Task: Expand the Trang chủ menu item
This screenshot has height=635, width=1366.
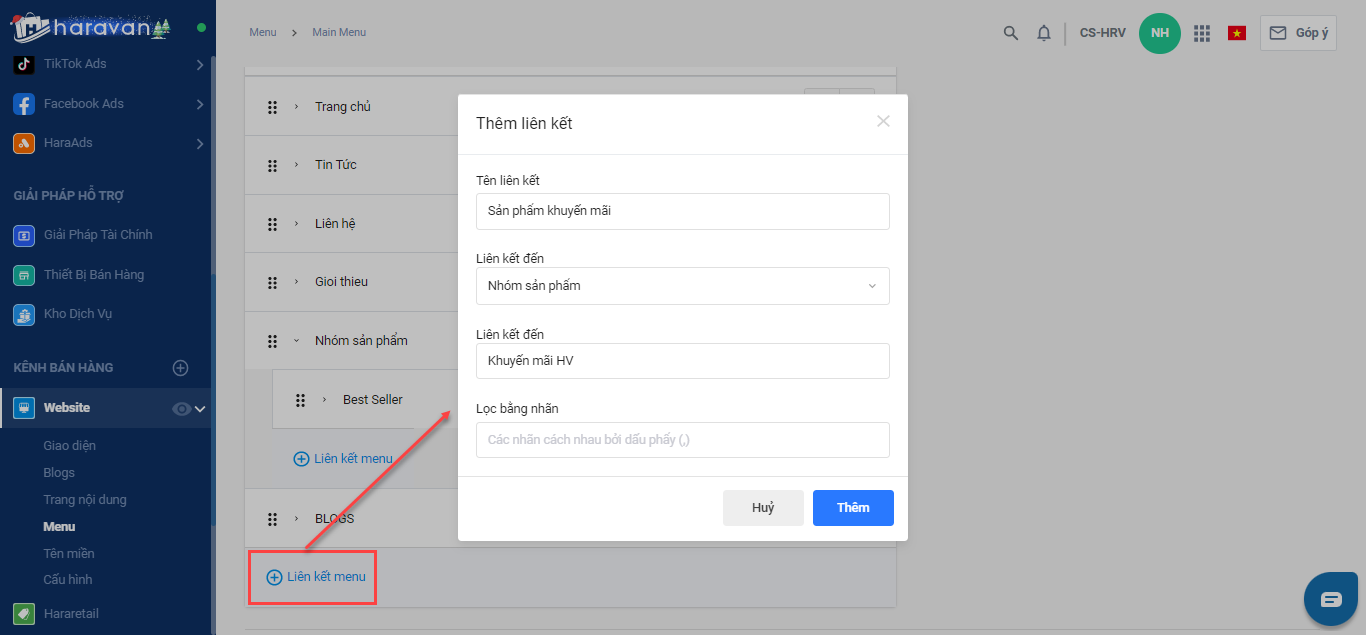Action: click(297, 107)
